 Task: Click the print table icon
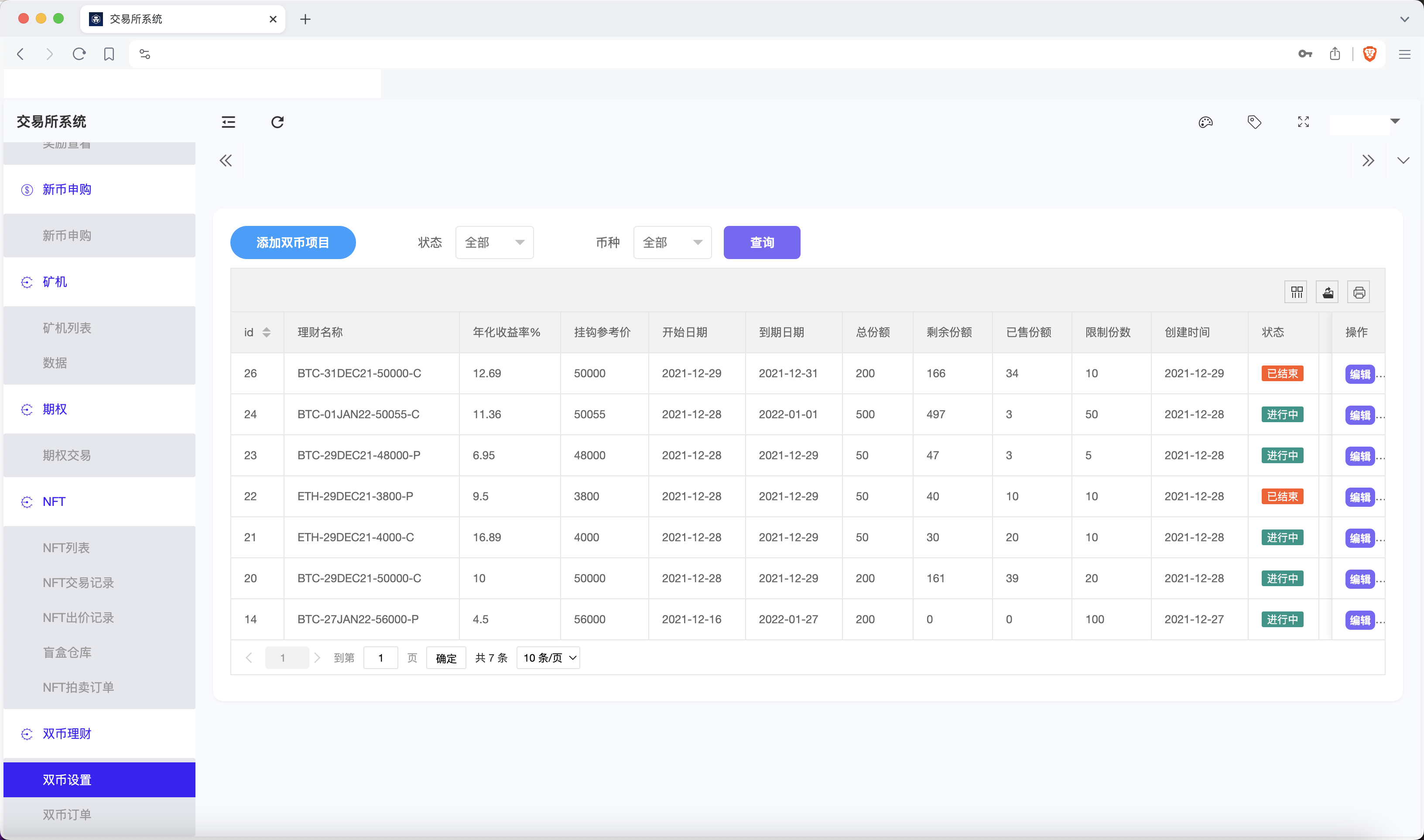1358,292
